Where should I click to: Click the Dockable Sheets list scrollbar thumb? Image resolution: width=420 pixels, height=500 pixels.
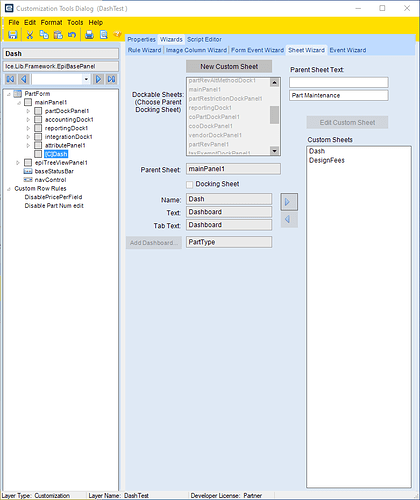pos(274,115)
